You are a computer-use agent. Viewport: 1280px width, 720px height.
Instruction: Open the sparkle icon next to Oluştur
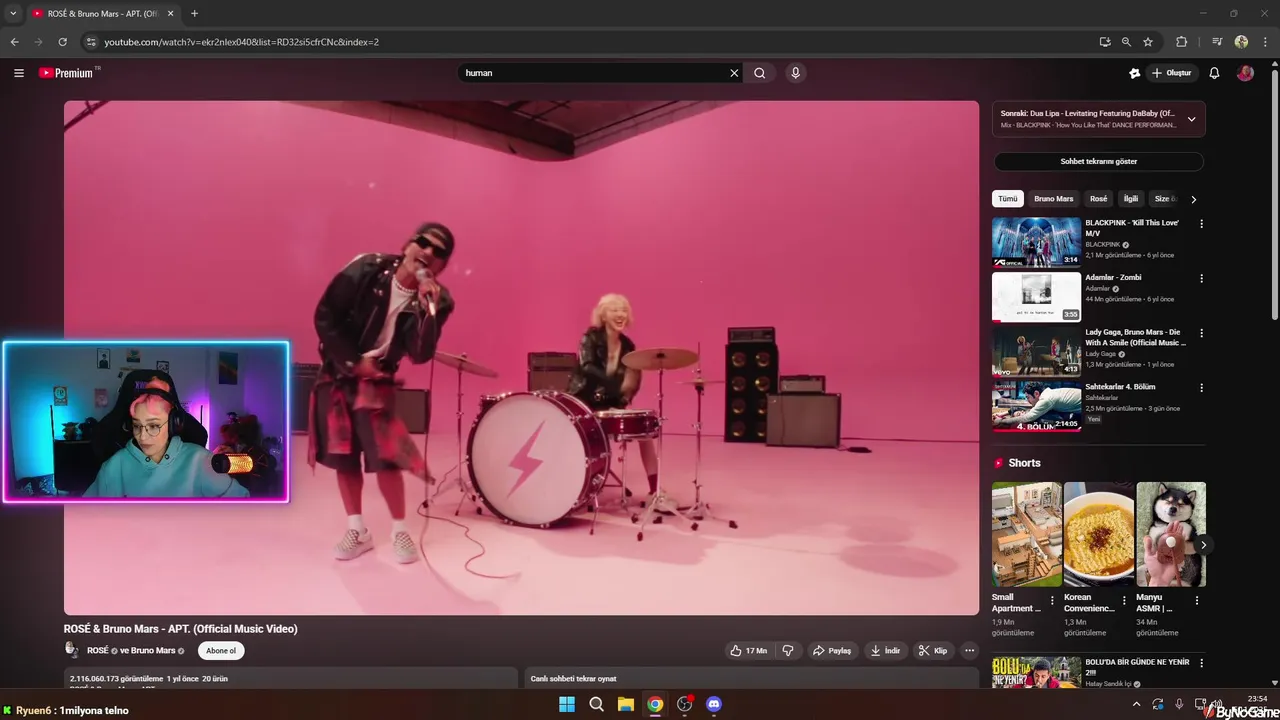(x=1134, y=73)
